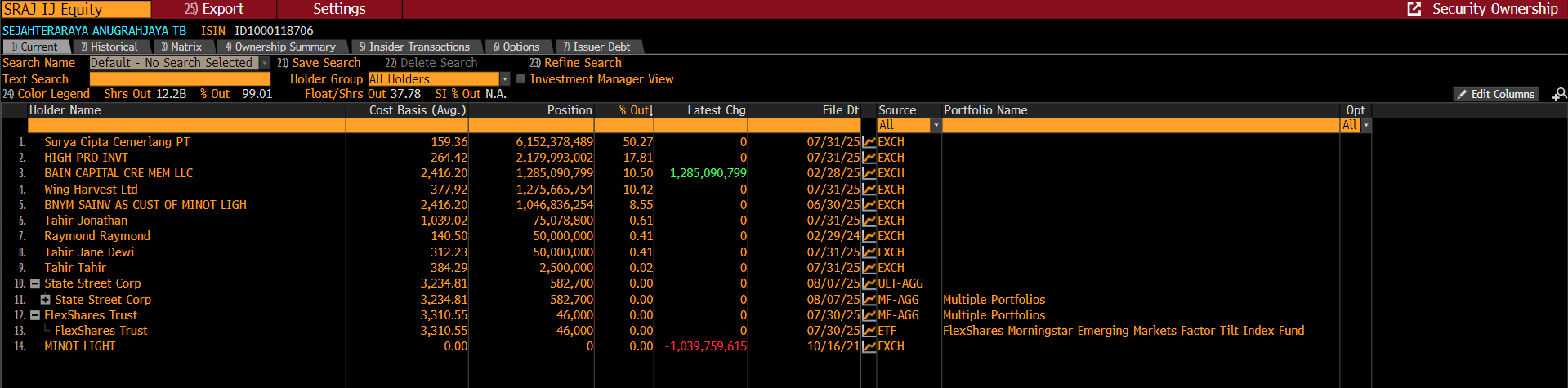The width and height of the screenshot is (1568, 388).
Task: Sort by the Cost Basis (Avg.) column header
Action: click(x=418, y=110)
